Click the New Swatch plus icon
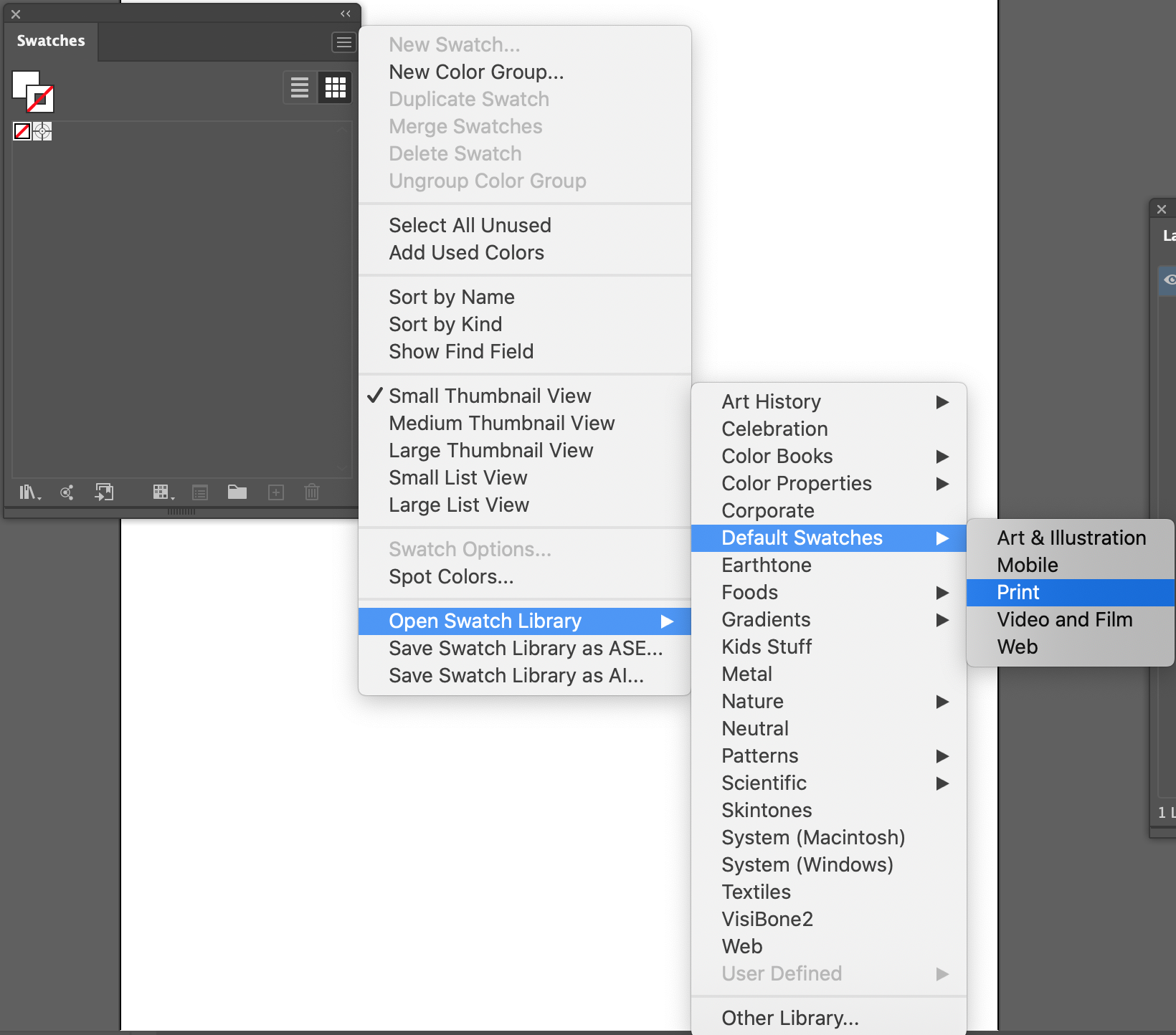The height and width of the screenshot is (1035, 1176). click(276, 492)
